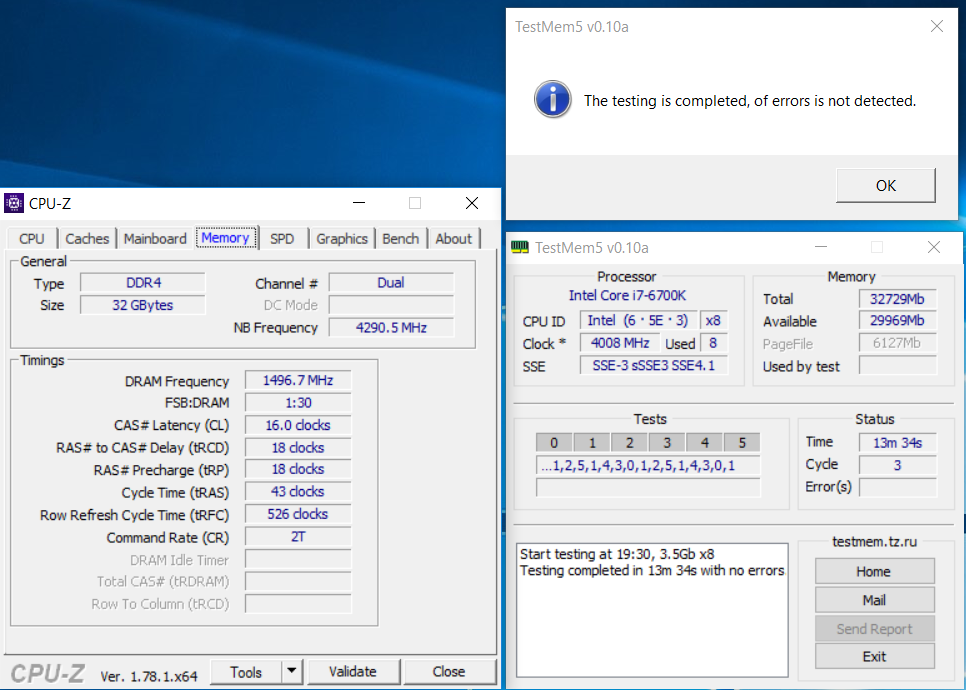966x690 pixels.
Task: Select test 5 box in Tests
Action: (742, 442)
